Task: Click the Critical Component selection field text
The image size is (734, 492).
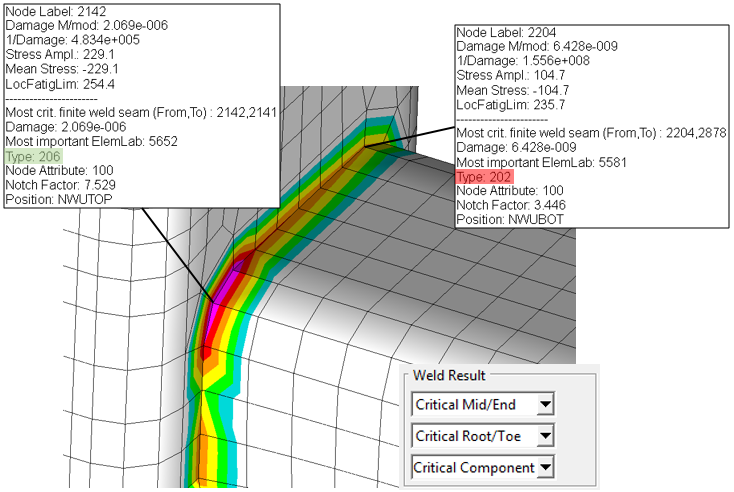Action: pos(472,467)
